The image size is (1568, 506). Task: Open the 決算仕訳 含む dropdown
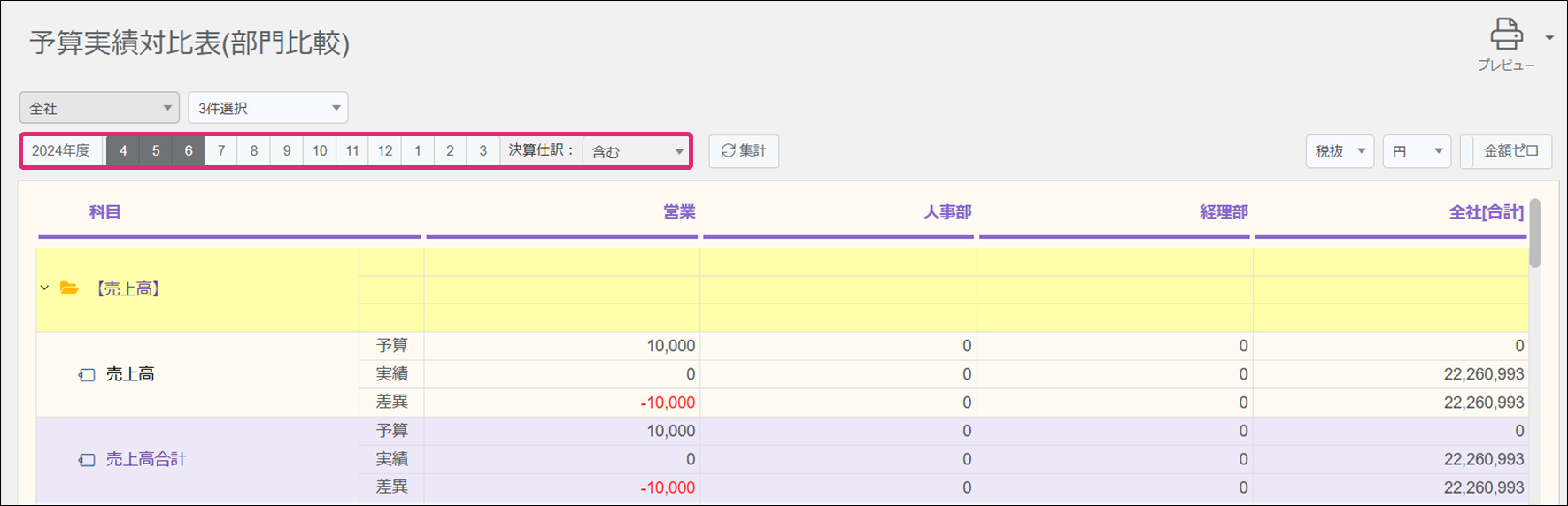637,151
